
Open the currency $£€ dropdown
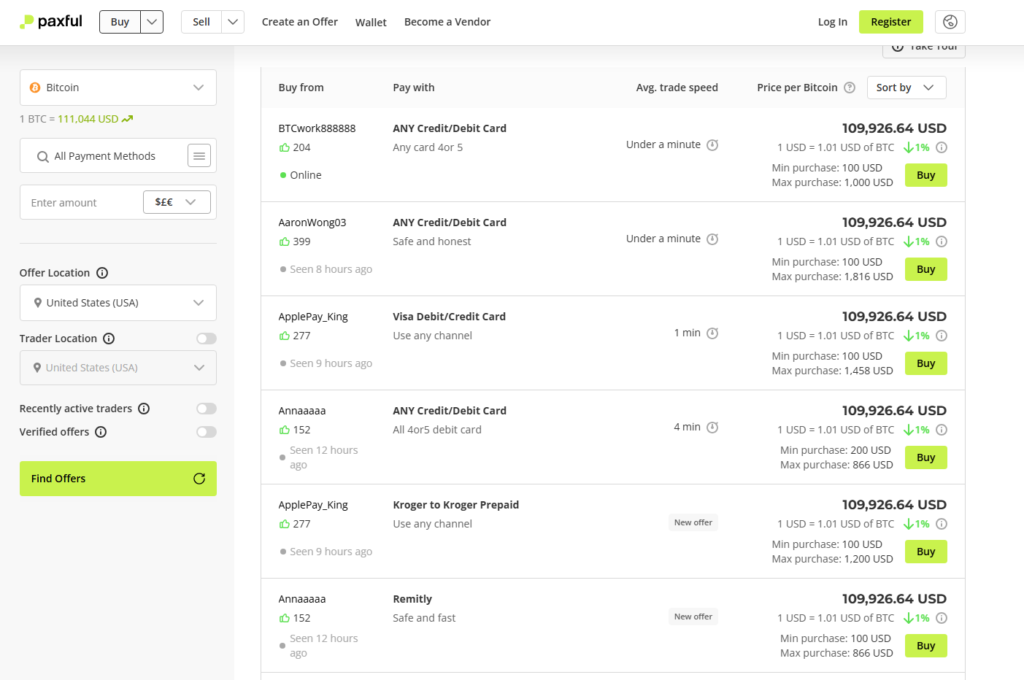pyautogui.click(x=177, y=202)
